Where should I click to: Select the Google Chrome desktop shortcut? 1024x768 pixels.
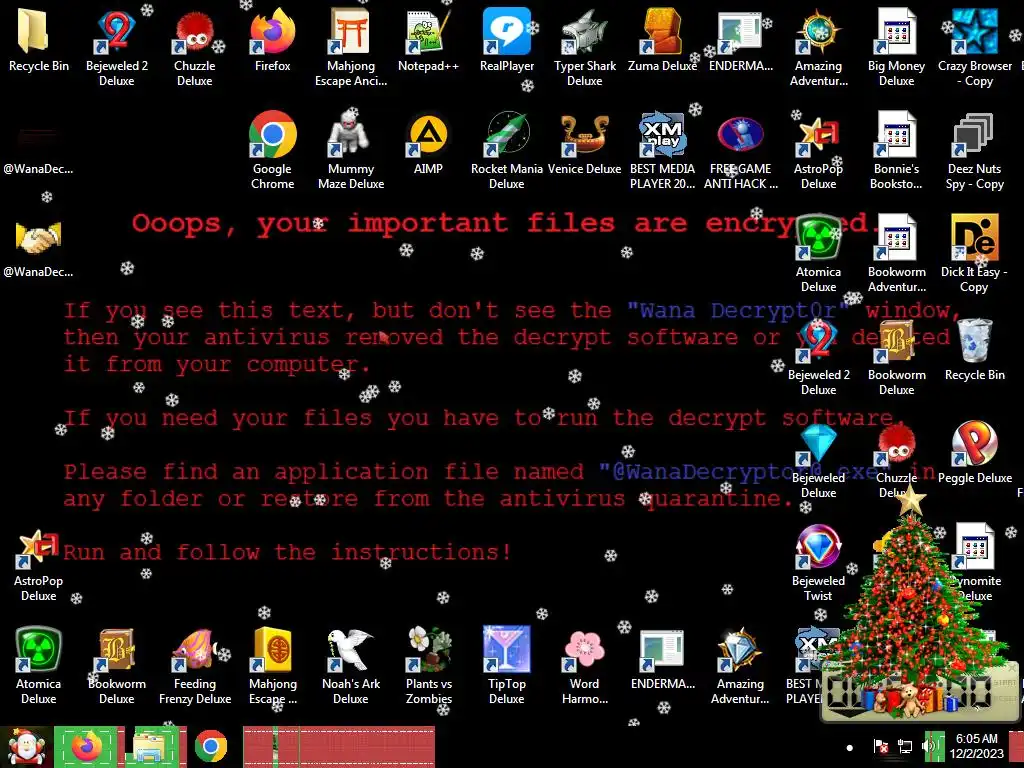coord(272,150)
